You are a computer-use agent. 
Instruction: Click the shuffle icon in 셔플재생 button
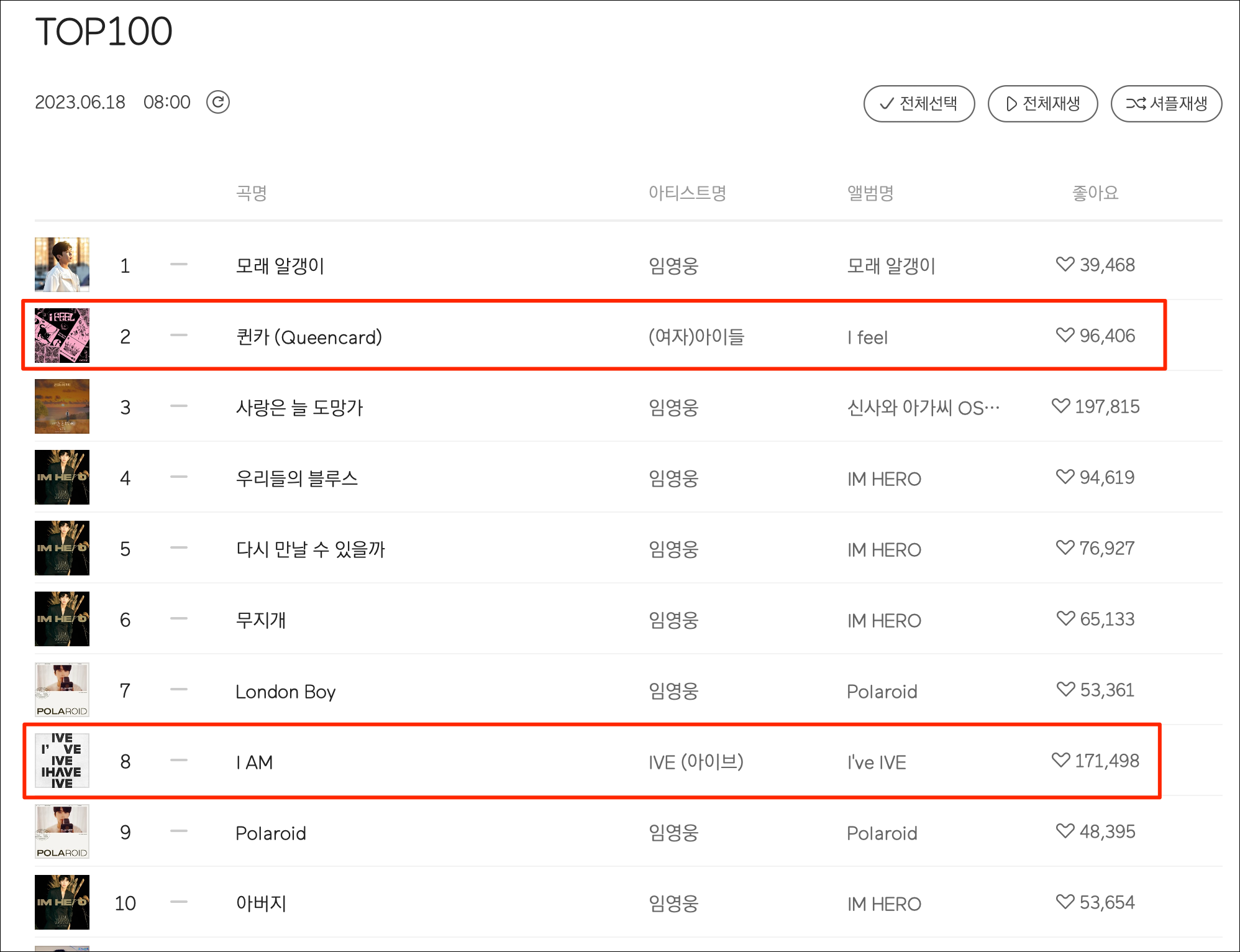1134,104
